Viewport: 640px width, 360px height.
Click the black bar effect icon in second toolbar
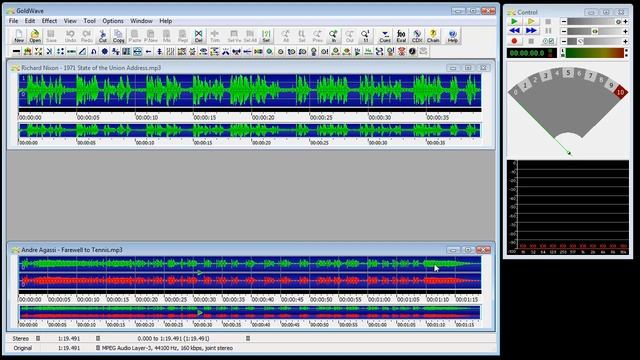click(x=16, y=51)
